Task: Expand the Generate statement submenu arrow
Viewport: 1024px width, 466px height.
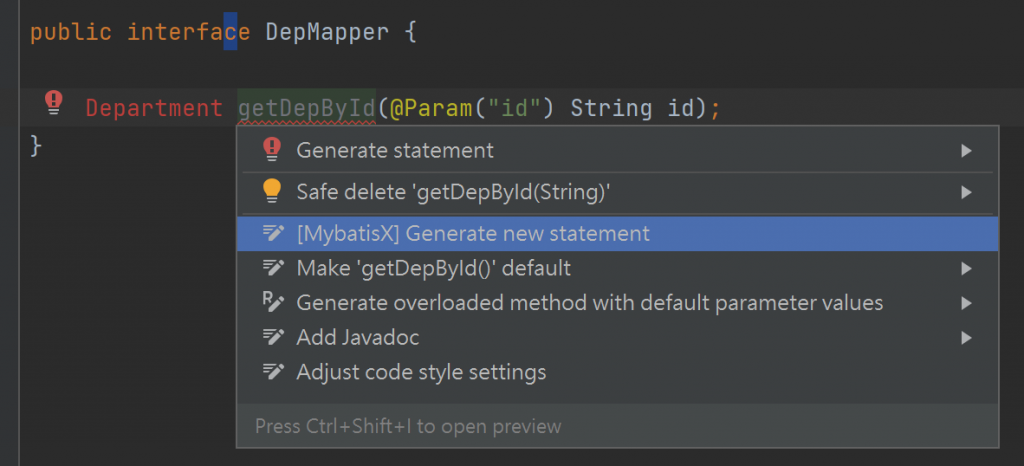Action: [966, 151]
